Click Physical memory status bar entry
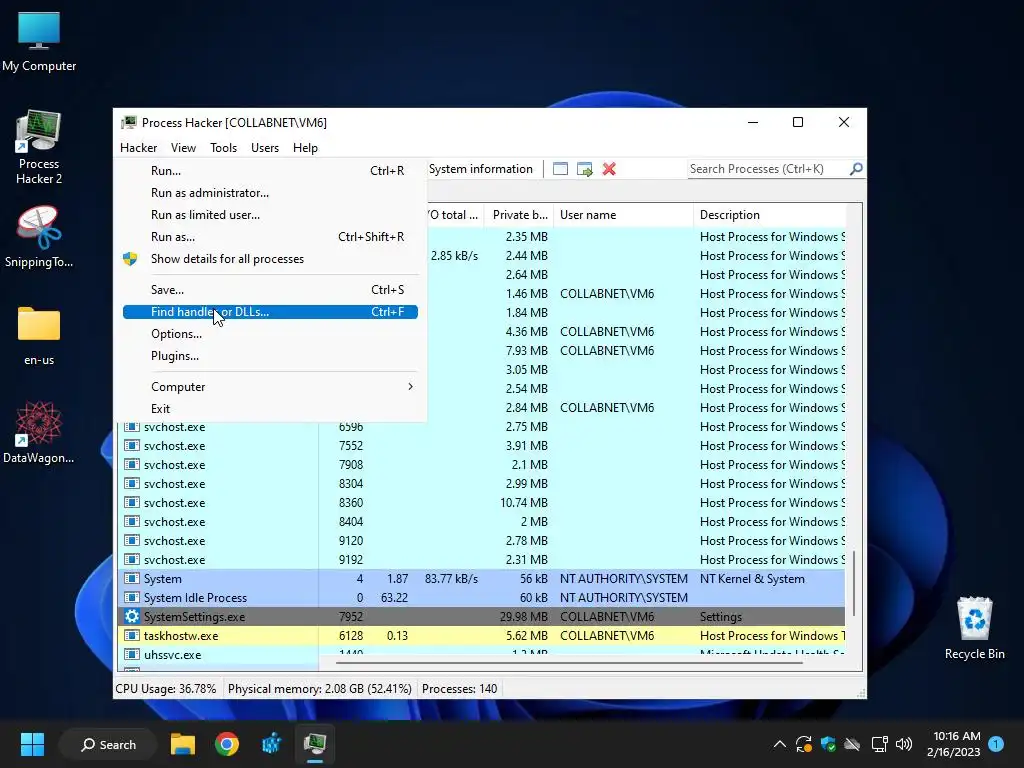1024x768 pixels. click(x=319, y=689)
